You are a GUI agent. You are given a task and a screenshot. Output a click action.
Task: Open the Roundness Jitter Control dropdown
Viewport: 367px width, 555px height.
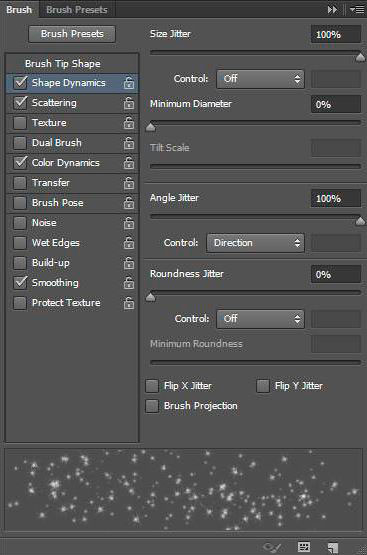tap(260, 319)
